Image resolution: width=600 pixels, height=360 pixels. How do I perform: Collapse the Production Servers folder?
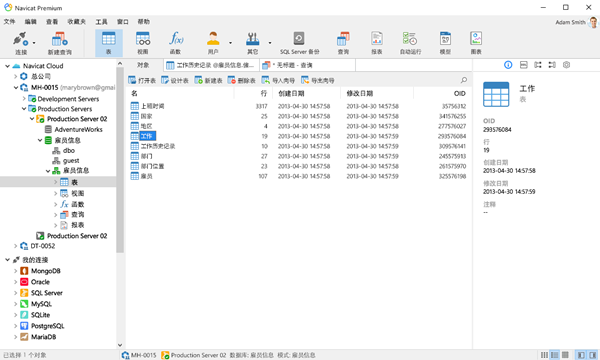24,109
